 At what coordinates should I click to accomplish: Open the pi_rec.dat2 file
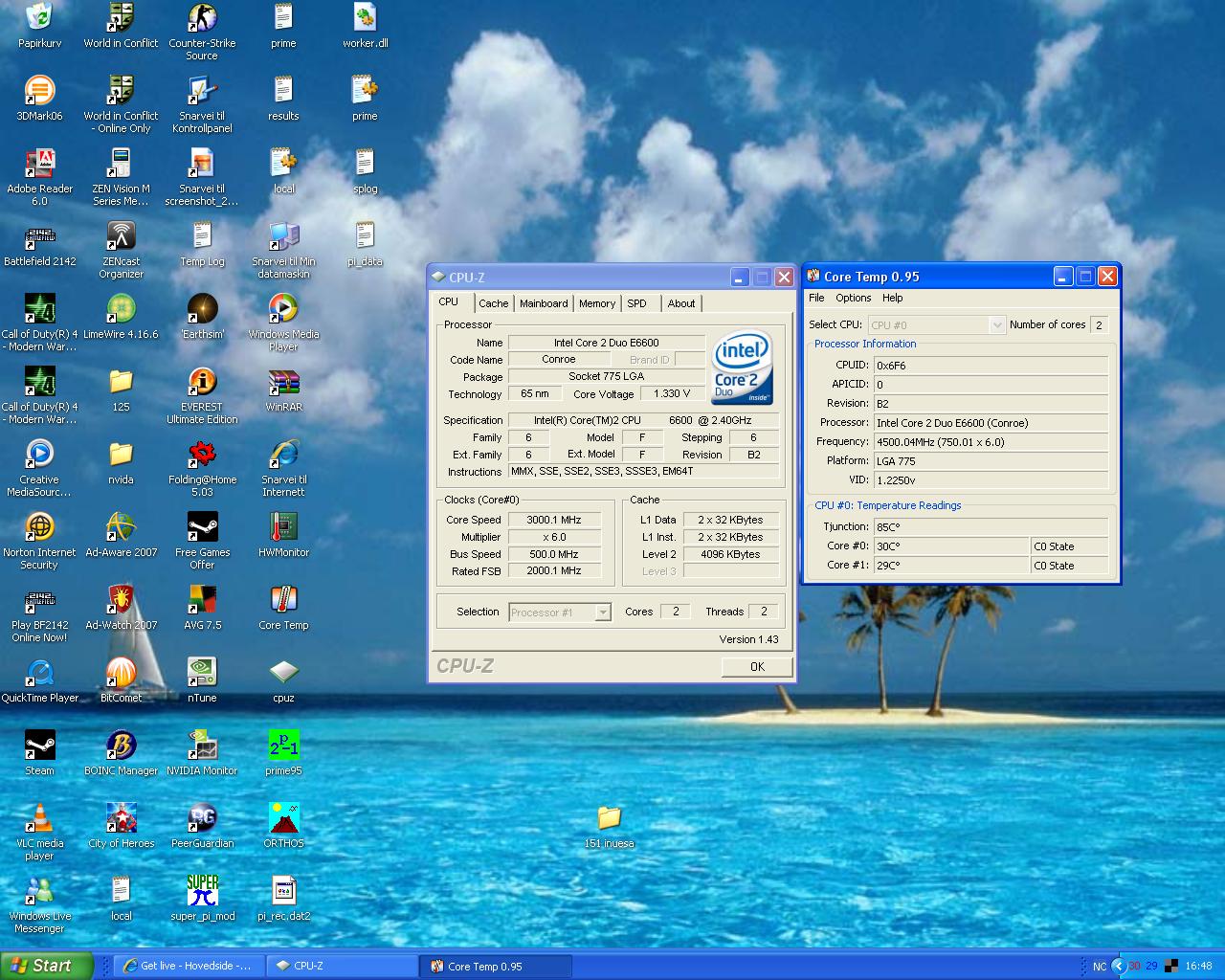[283, 890]
